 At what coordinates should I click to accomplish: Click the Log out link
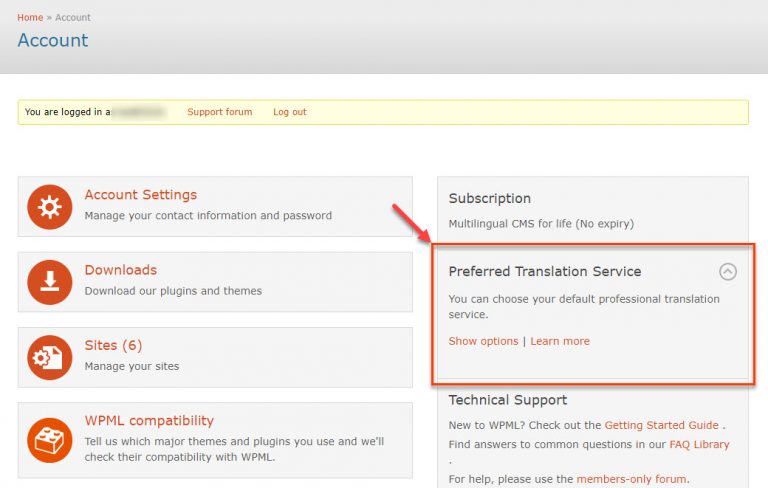click(289, 112)
